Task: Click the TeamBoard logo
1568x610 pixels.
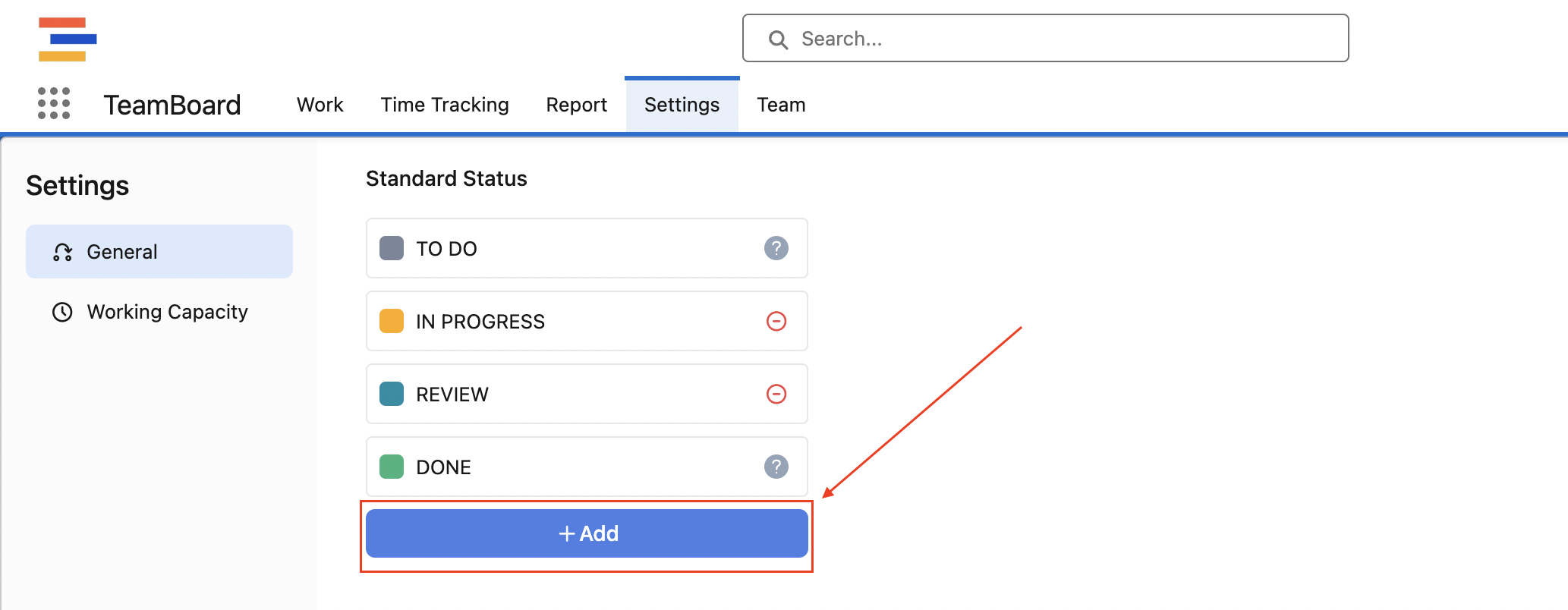Action: point(172,104)
